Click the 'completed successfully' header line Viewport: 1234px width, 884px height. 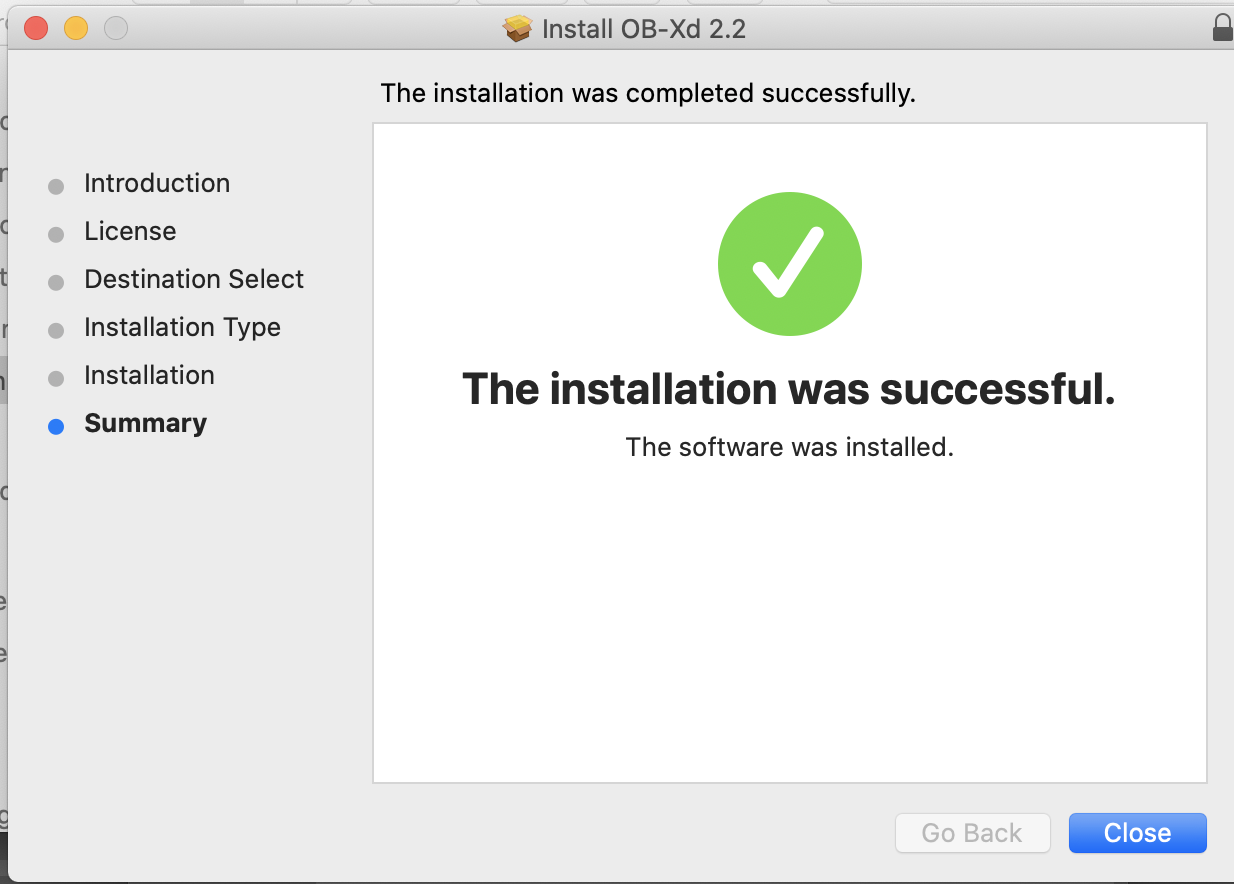[x=648, y=94]
